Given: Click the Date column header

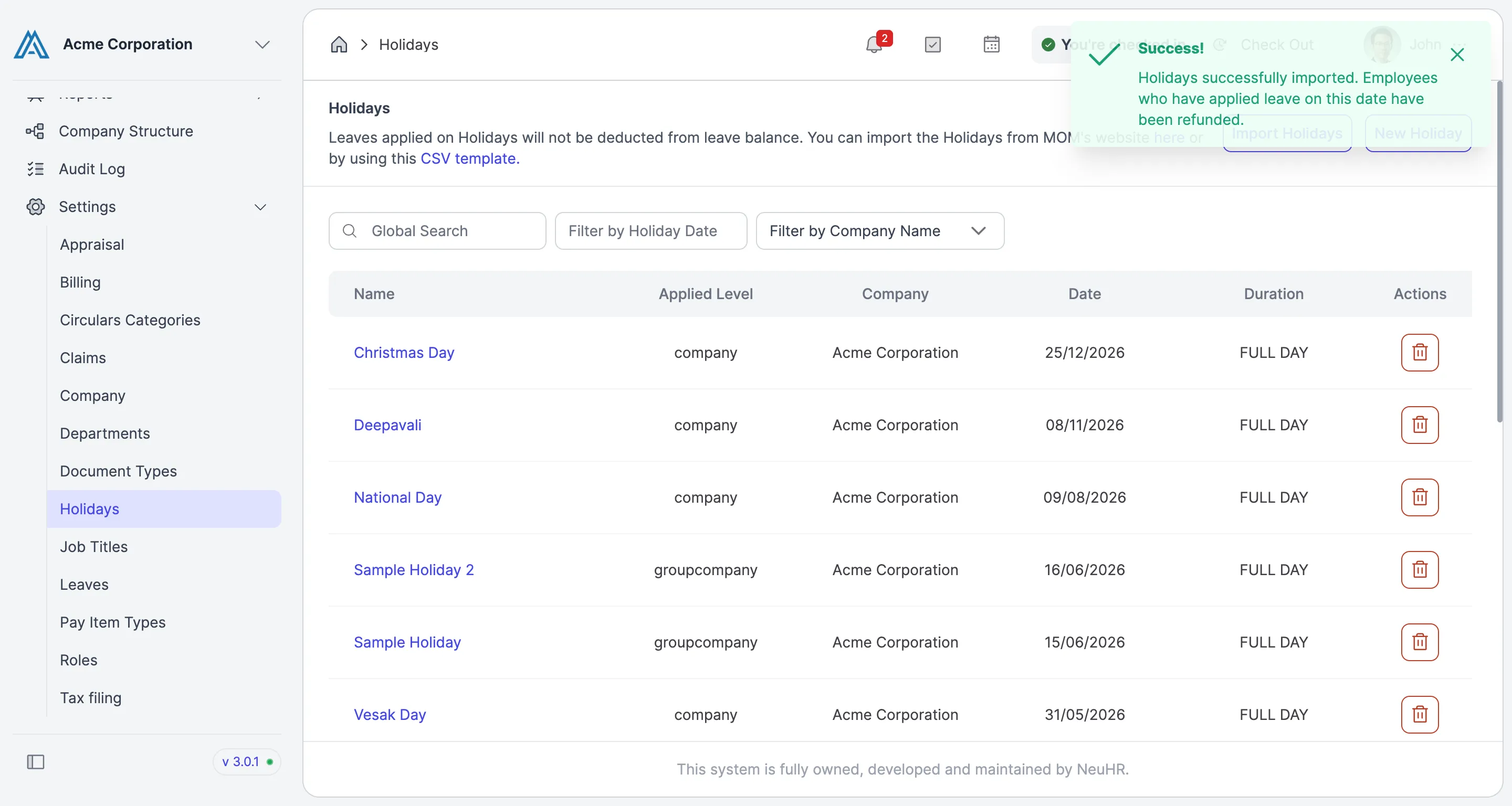Looking at the screenshot, I should point(1084,294).
